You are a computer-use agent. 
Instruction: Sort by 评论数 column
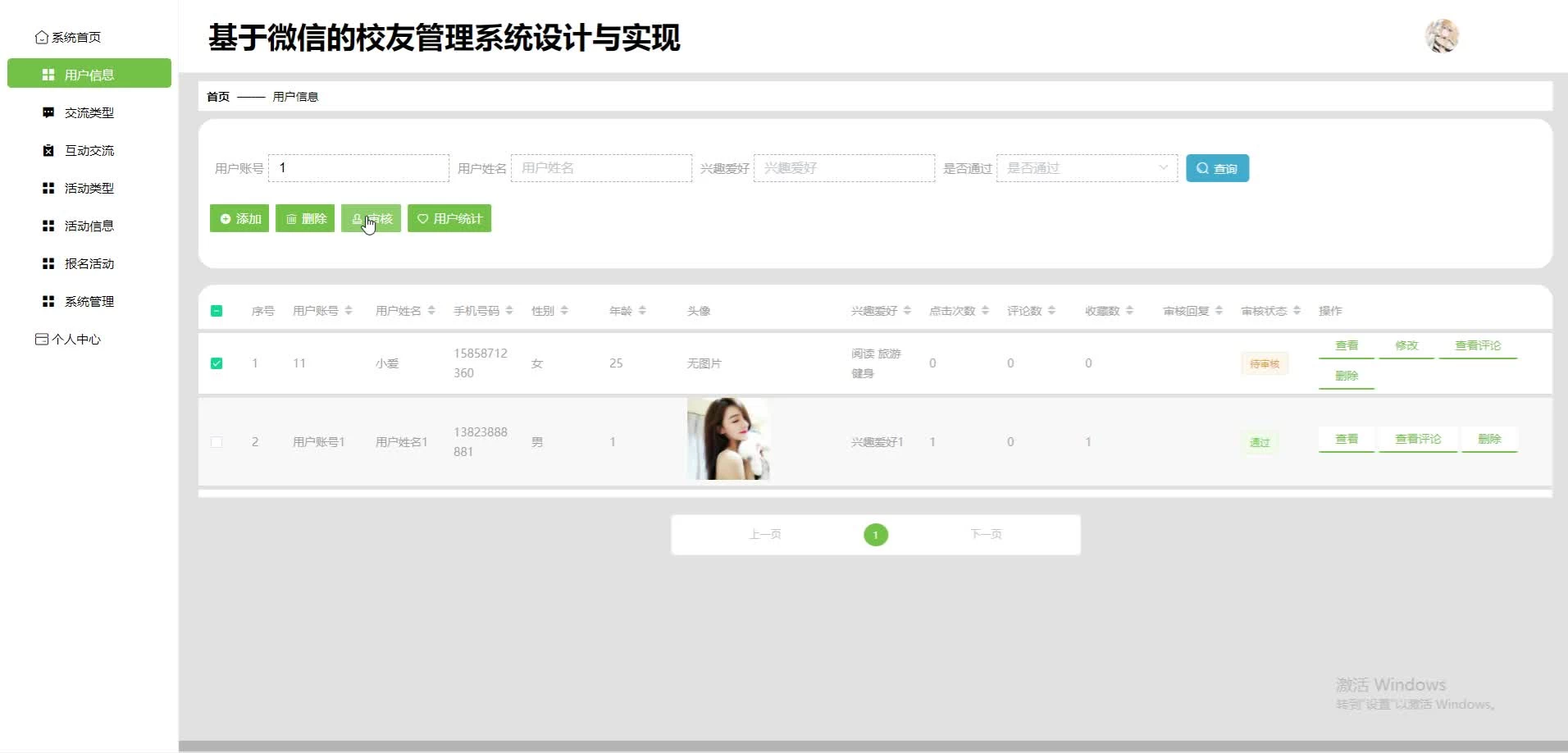point(1051,311)
